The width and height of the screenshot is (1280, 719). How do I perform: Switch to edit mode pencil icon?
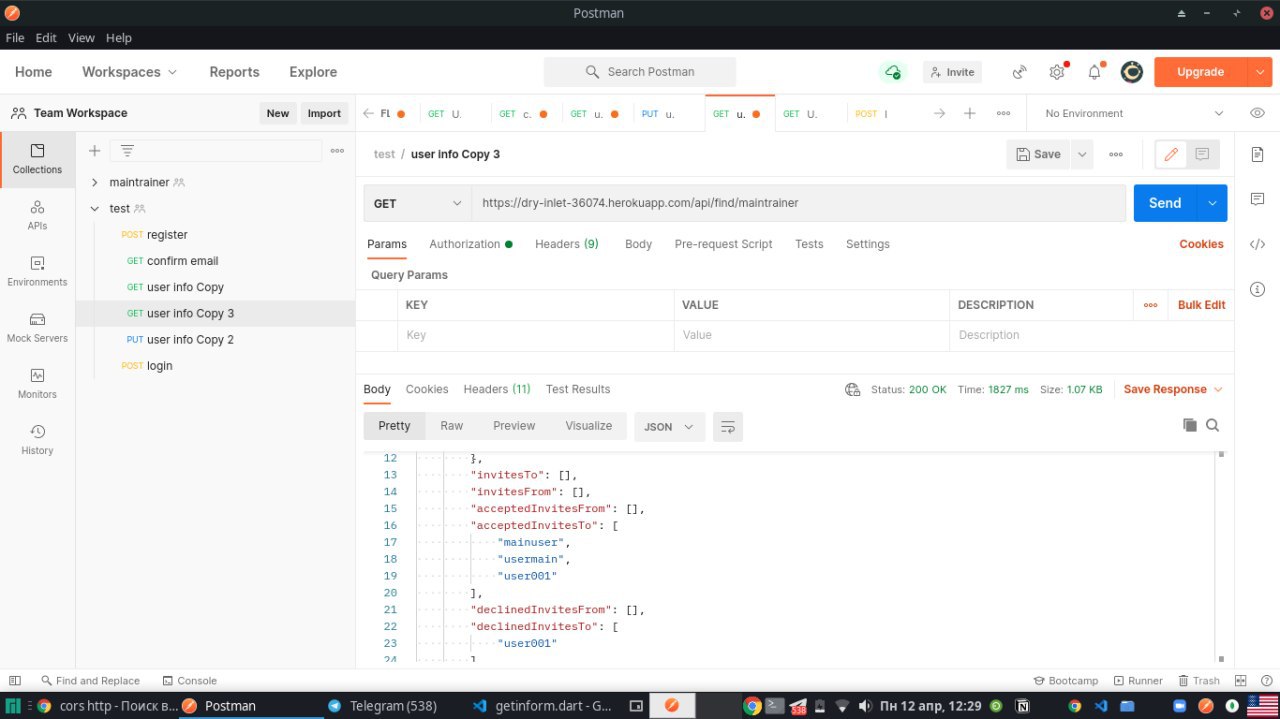pos(1171,154)
